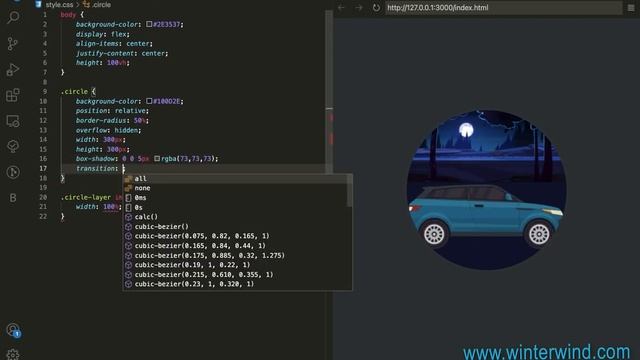Click the #283537 body background color swatch
This screenshot has height=360, width=640.
tap(149, 24)
